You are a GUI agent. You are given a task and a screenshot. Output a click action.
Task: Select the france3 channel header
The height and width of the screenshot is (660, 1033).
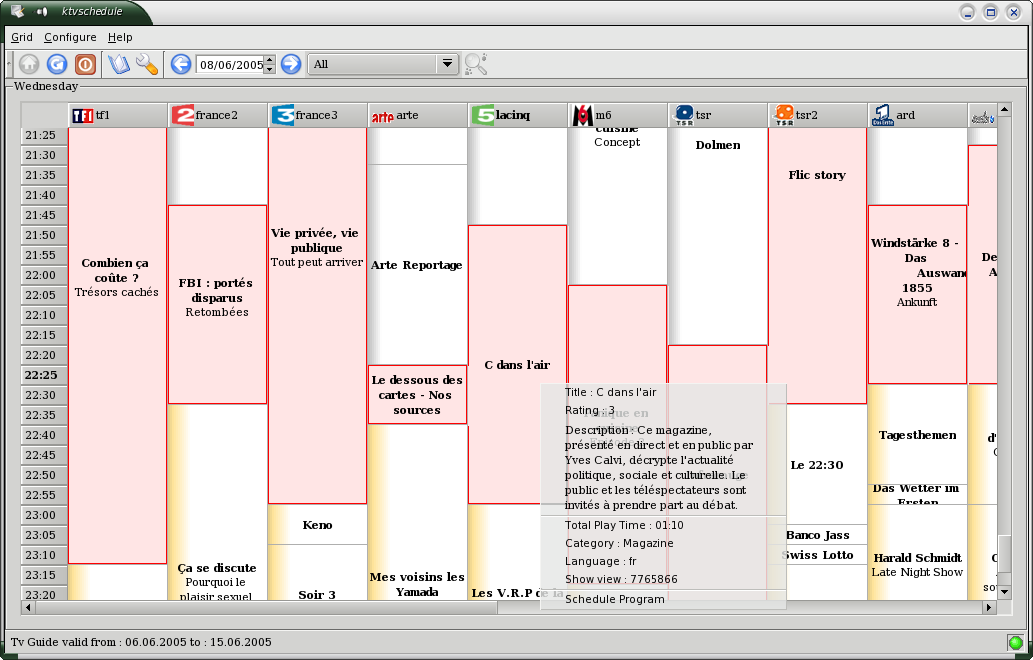[x=318, y=115]
